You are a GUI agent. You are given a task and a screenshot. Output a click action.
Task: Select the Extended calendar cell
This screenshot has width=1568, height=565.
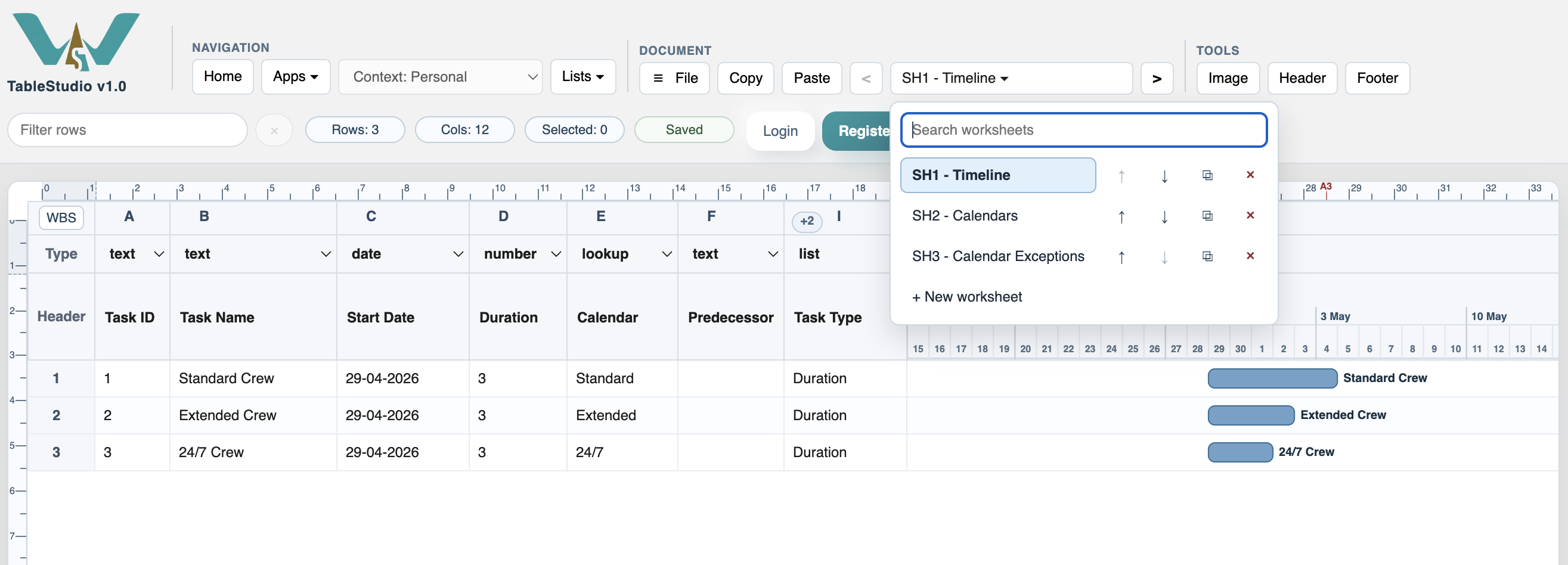(x=622, y=415)
